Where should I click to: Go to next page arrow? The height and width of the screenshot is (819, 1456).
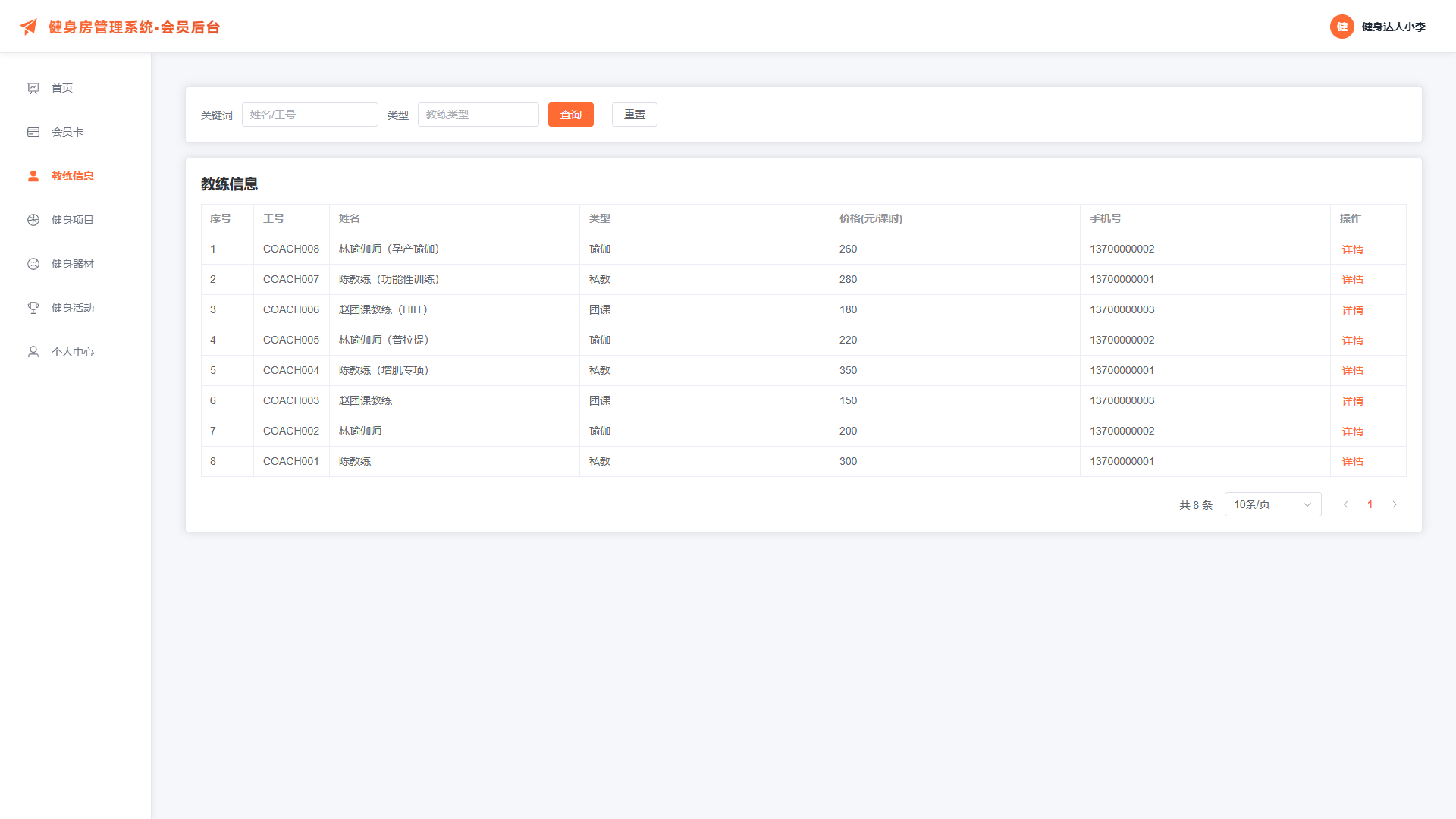coord(1394,504)
